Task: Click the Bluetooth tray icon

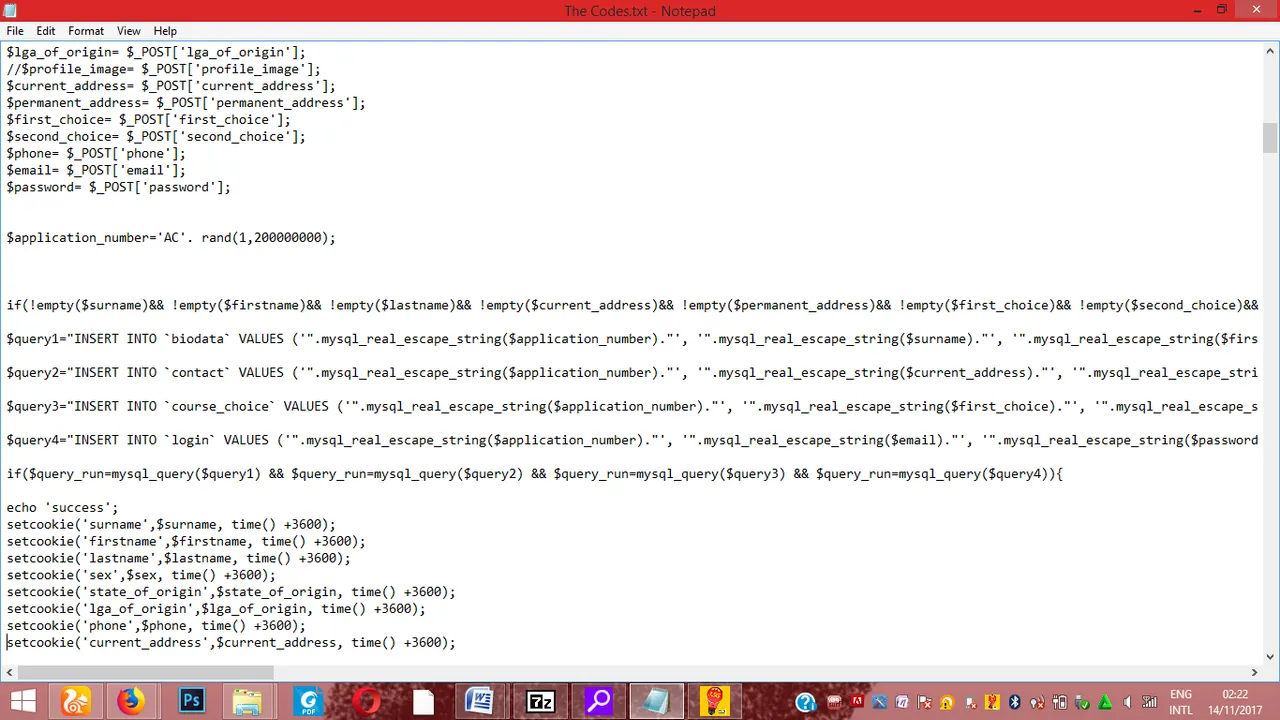Action: (x=1014, y=702)
